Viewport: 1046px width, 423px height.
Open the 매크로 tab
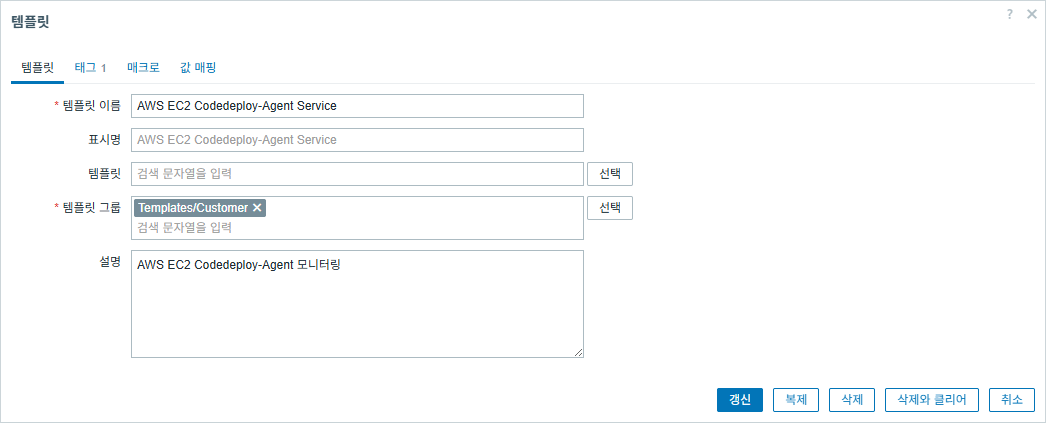(143, 67)
